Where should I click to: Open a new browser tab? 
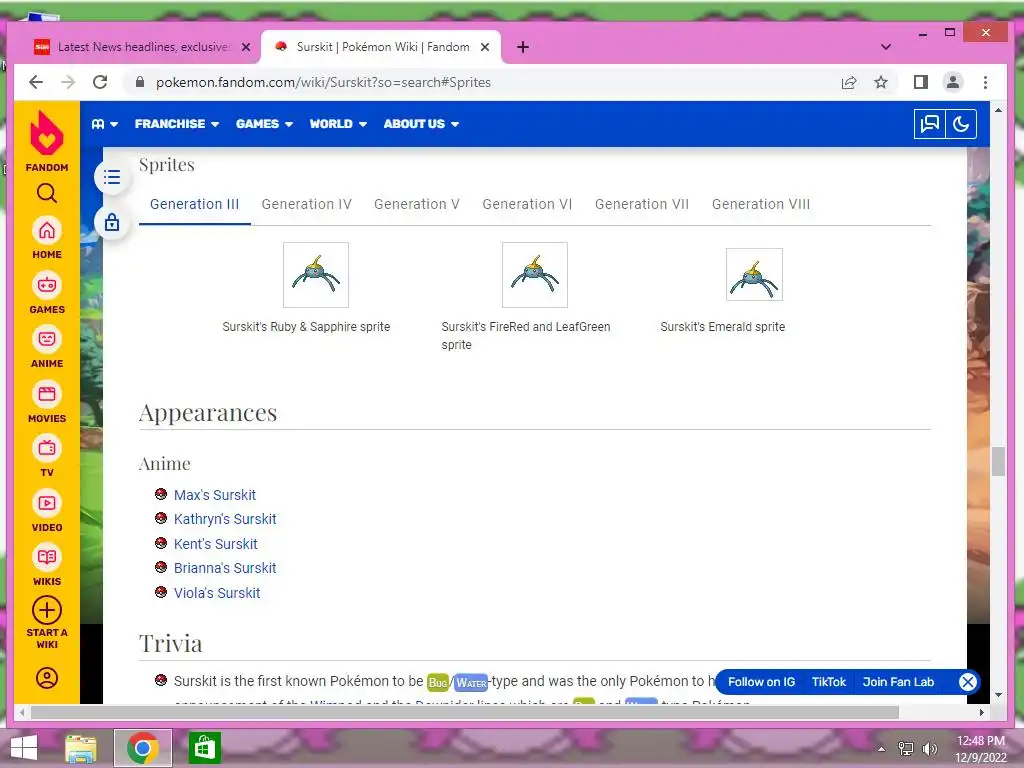point(522,47)
